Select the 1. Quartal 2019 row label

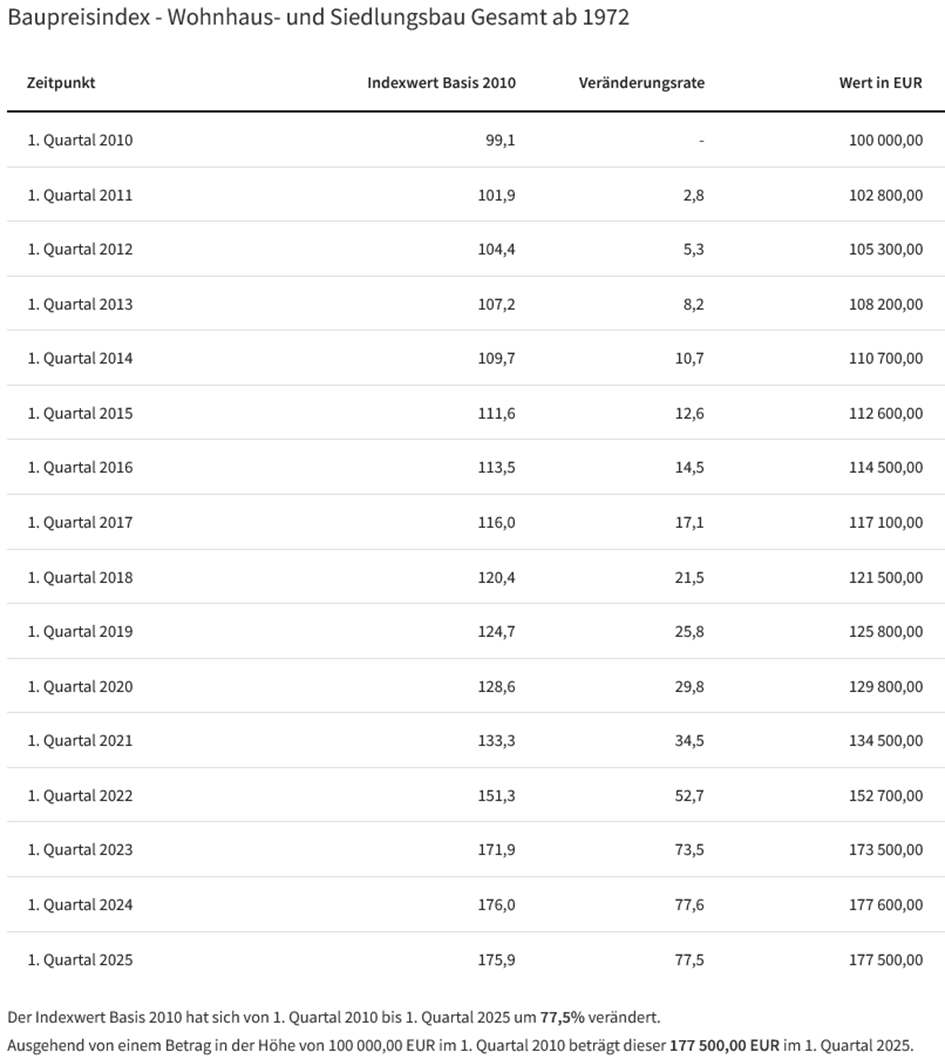point(80,631)
